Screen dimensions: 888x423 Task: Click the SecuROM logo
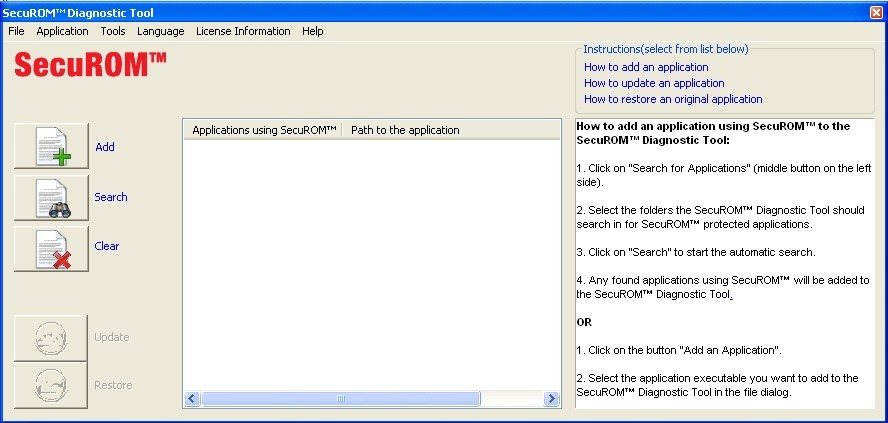(x=91, y=65)
